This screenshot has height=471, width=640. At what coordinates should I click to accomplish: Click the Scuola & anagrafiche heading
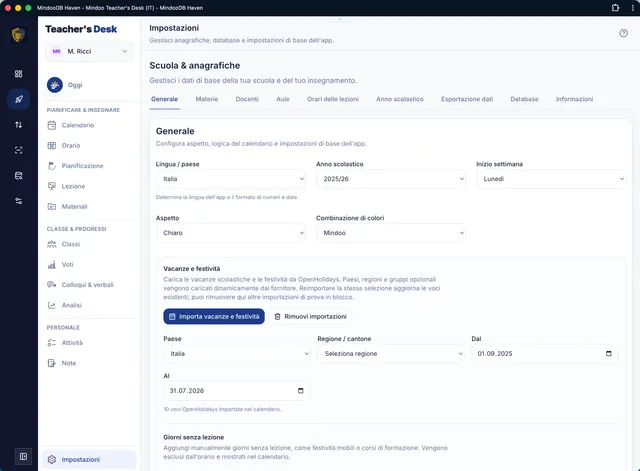pyautogui.click(x=195, y=66)
